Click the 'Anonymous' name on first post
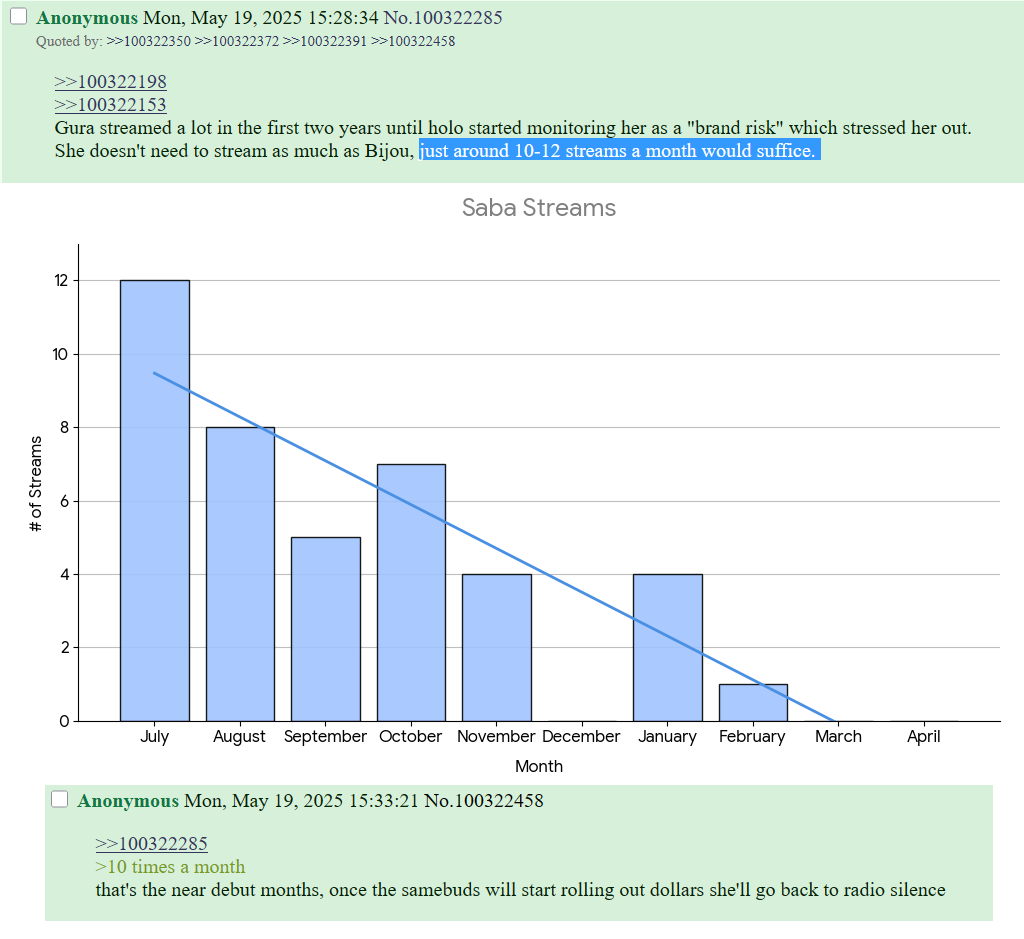 pyautogui.click(x=87, y=18)
